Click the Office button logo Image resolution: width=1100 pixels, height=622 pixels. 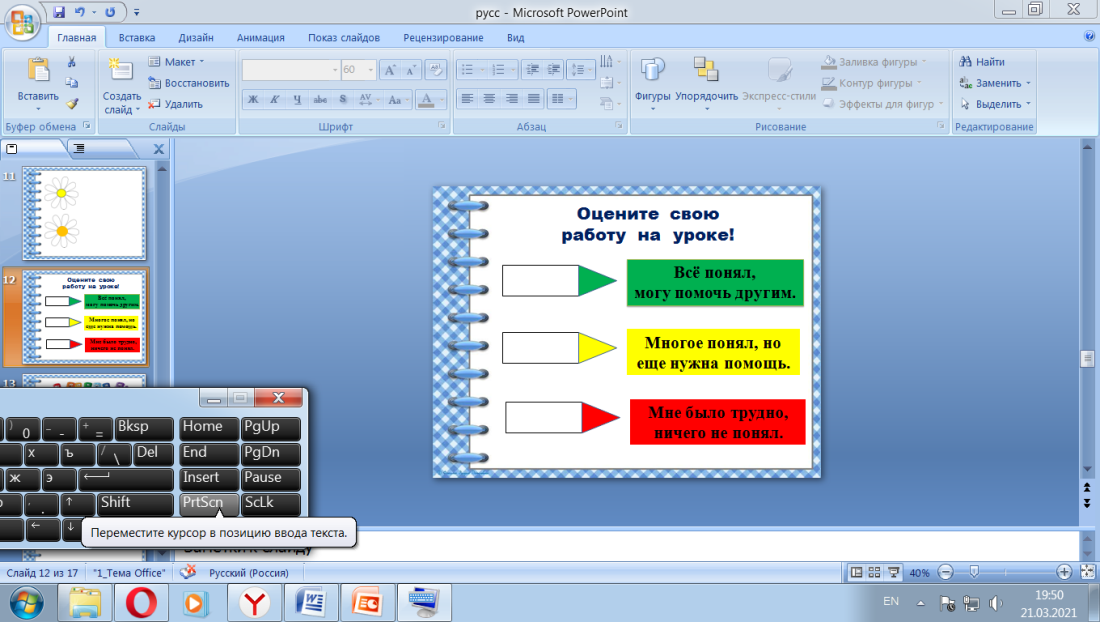(22, 18)
